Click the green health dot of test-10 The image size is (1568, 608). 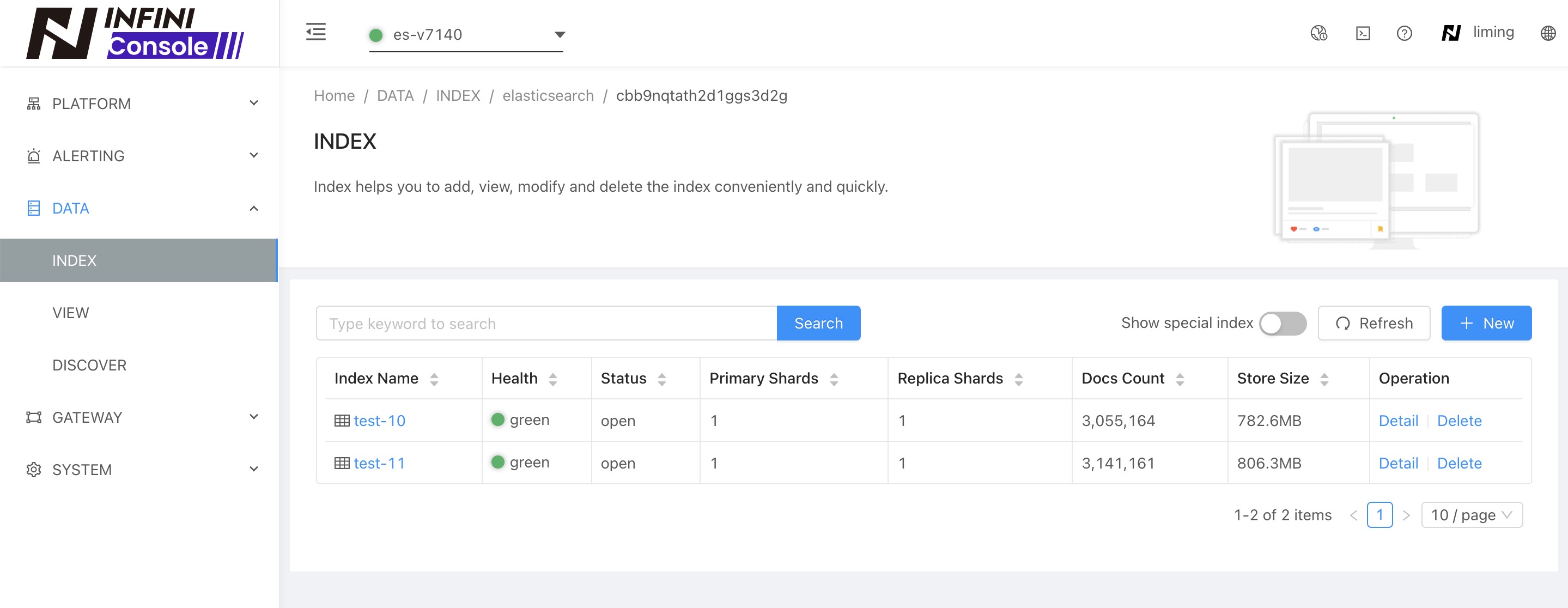pyautogui.click(x=497, y=419)
